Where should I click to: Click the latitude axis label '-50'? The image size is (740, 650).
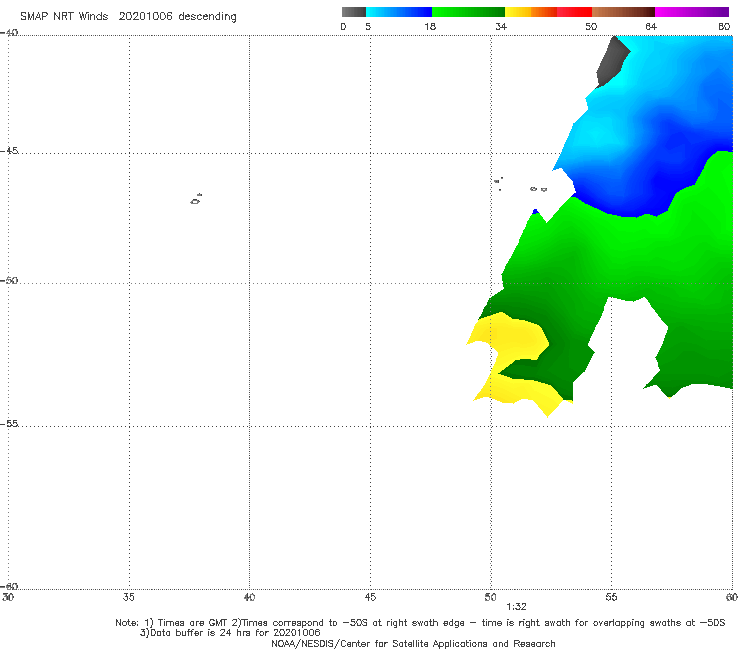coord(9,280)
